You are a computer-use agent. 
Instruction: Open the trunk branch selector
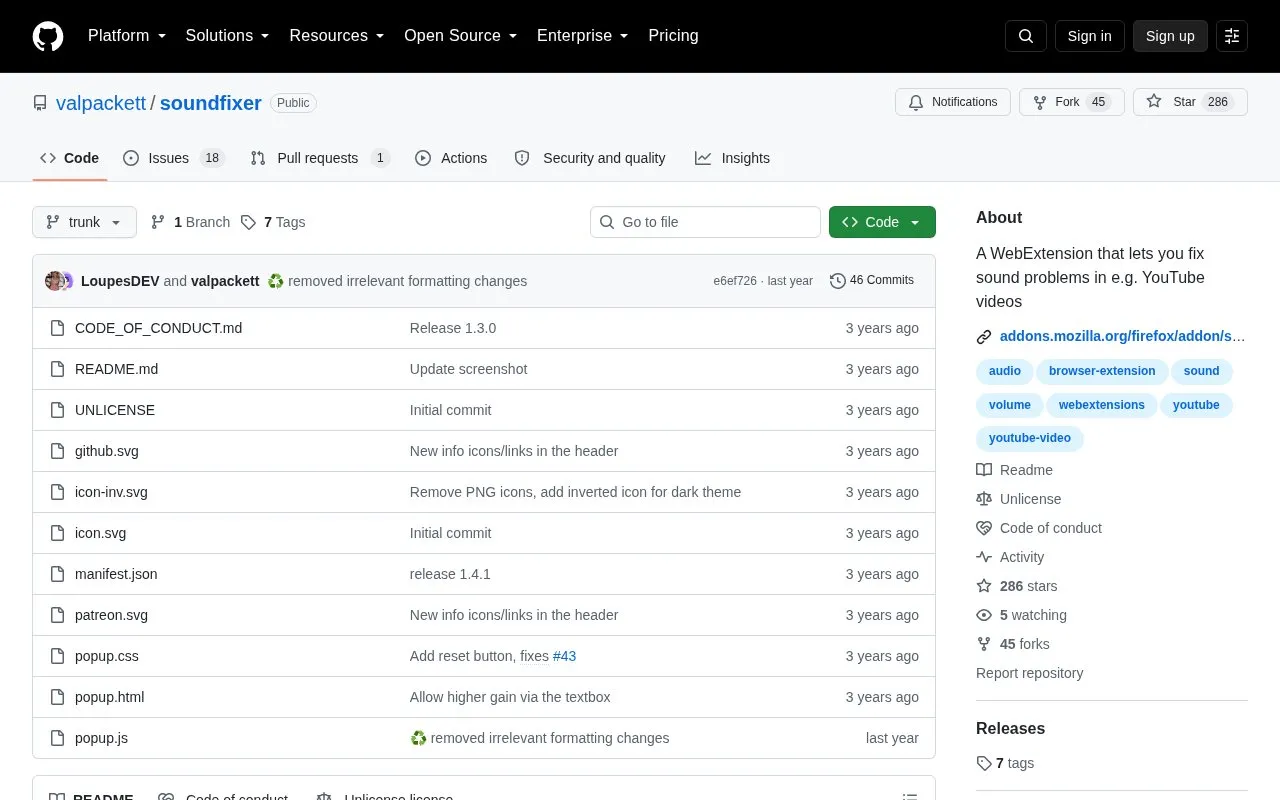click(x=84, y=222)
